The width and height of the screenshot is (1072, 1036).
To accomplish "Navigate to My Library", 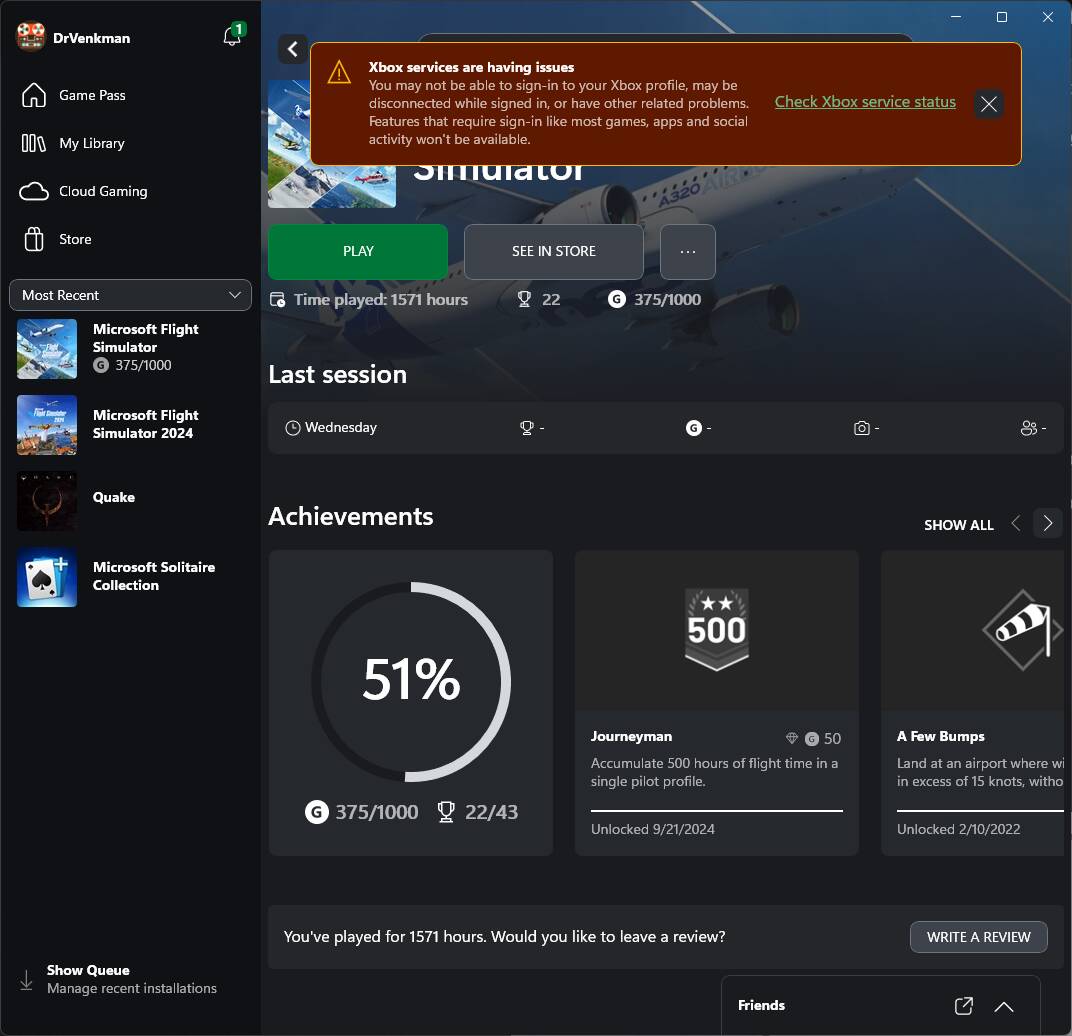I will click(x=91, y=143).
